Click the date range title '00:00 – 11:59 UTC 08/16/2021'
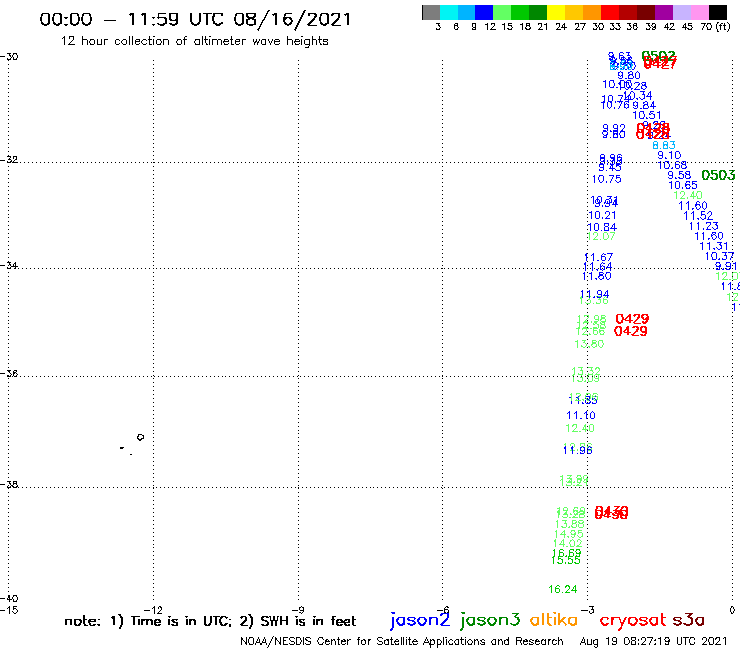The width and height of the screenshot is (740, 650). point(195,19)
